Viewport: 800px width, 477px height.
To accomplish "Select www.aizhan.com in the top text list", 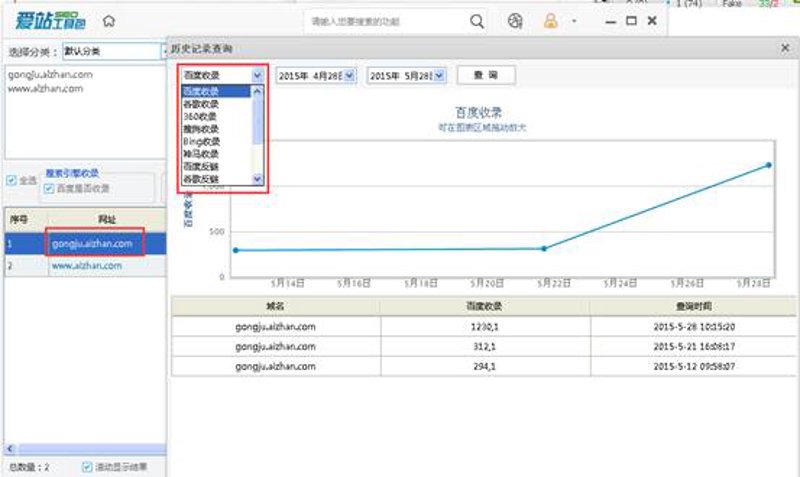I will [x=45, y=89].
